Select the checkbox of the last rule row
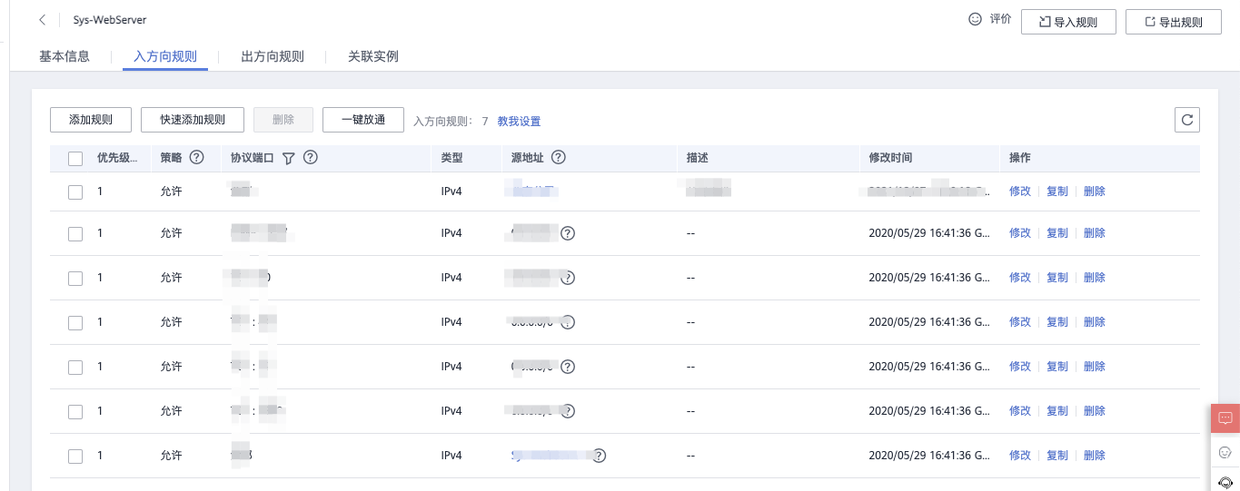Viewport: 1240px width, 491px height. point(75,456)
